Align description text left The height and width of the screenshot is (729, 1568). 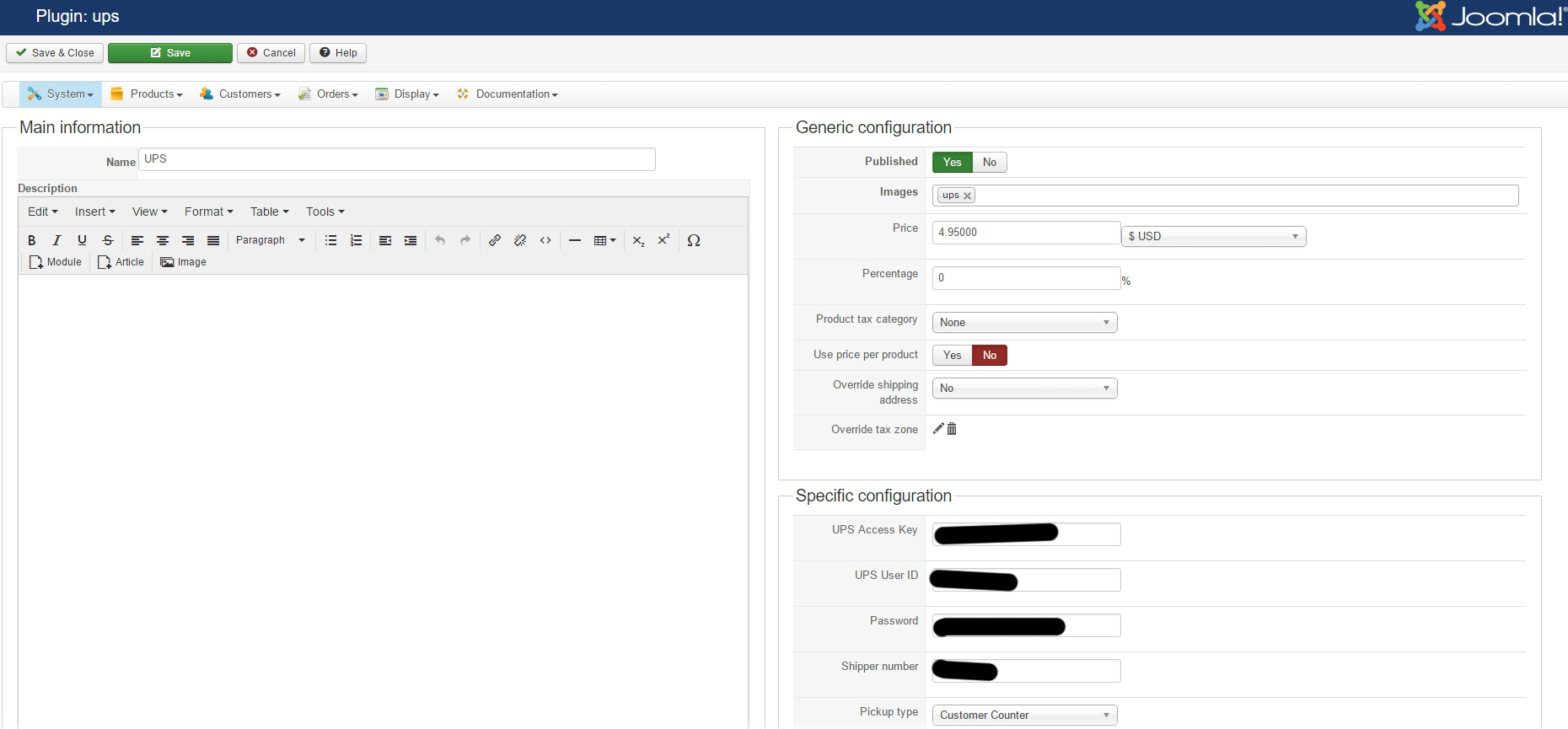tap(137, 240)
